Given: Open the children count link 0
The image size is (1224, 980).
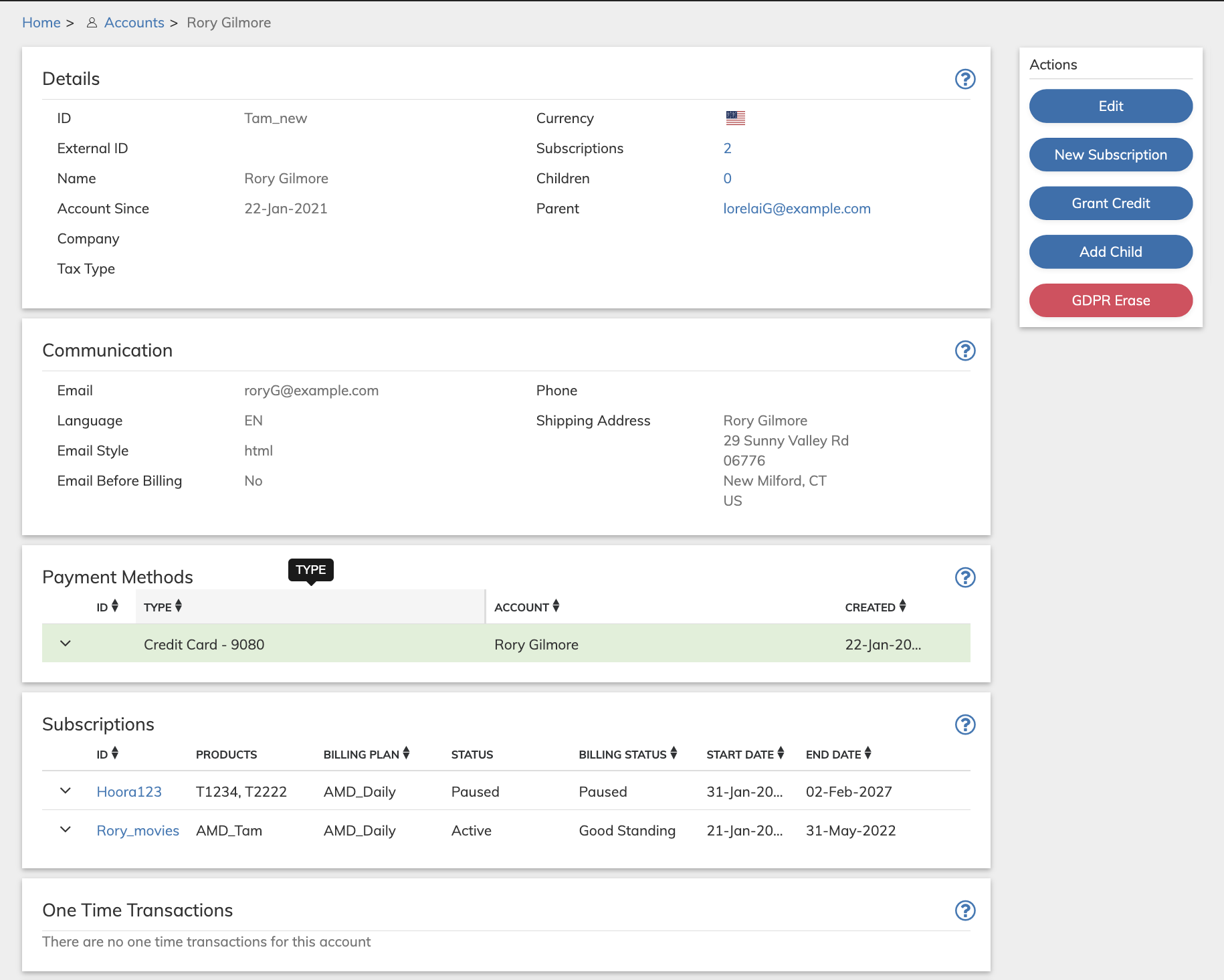Looking at the screenshot, I should coord(728,179).
